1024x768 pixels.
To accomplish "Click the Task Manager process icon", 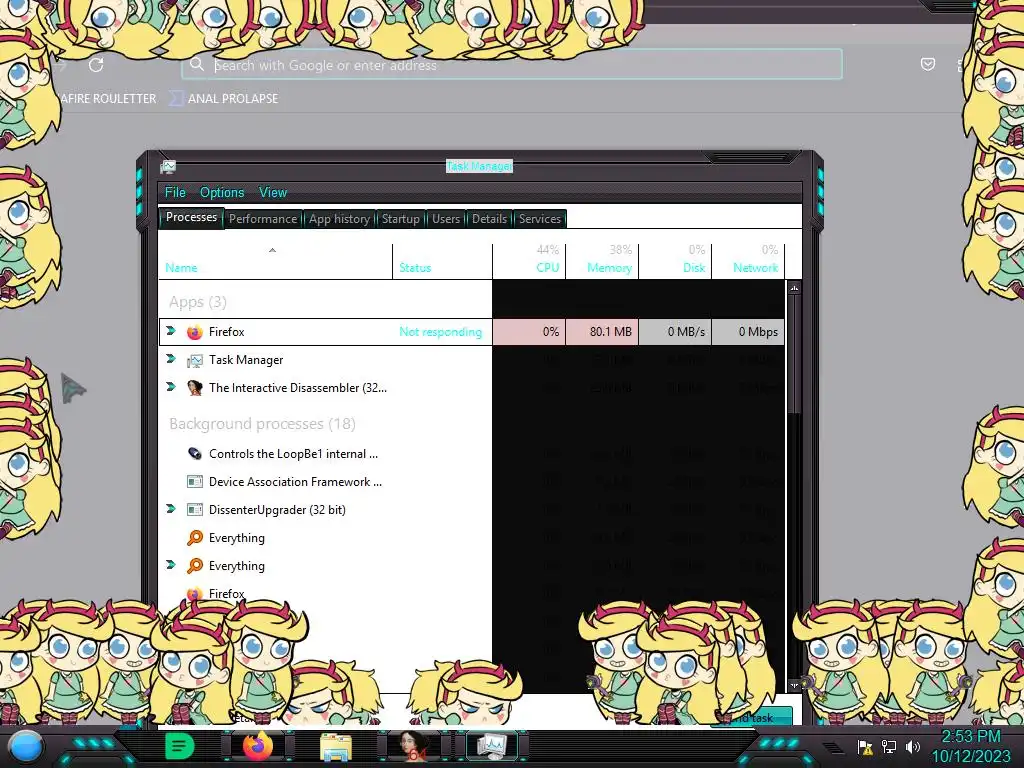I will tap(195, 360).
